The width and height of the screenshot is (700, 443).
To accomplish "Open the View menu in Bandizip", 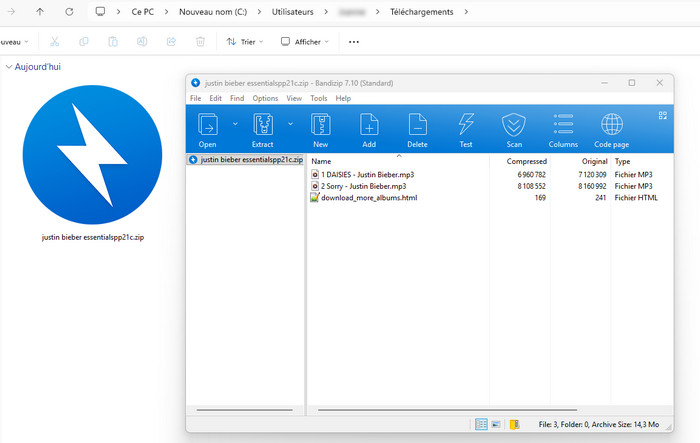I will [294, 98].
